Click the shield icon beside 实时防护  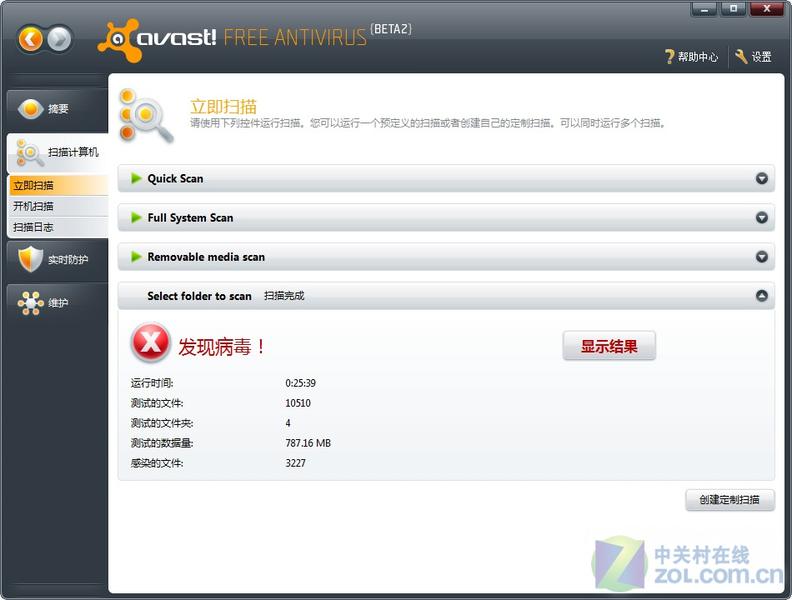click(x=30, y=259)
